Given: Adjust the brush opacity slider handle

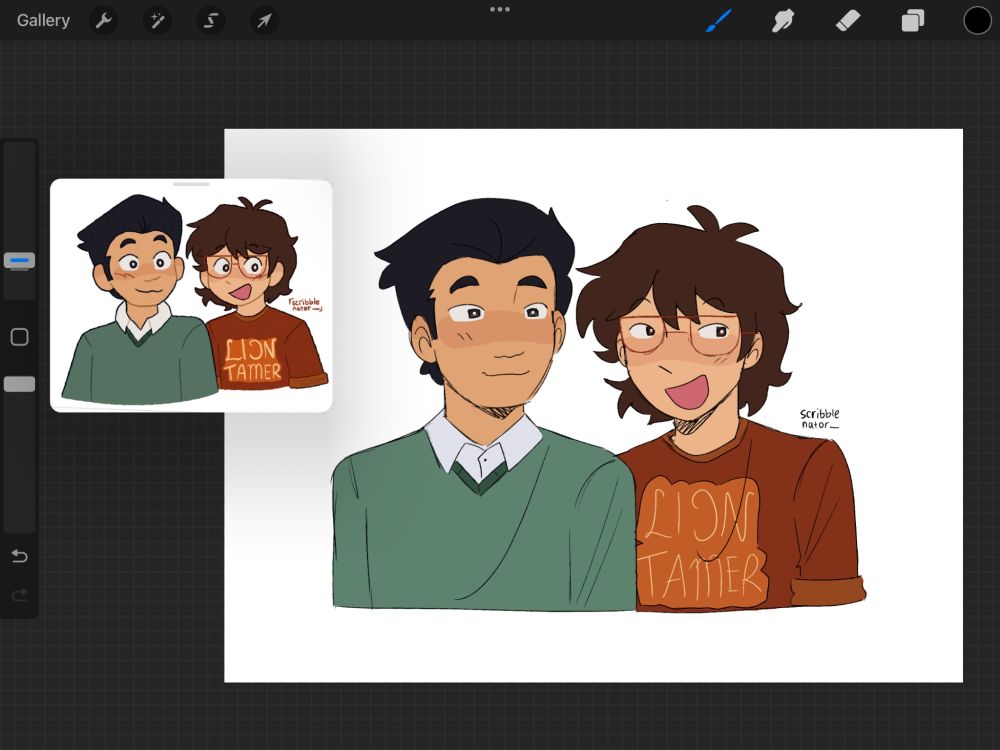Looking at the screenshot, I should point(19,384).
